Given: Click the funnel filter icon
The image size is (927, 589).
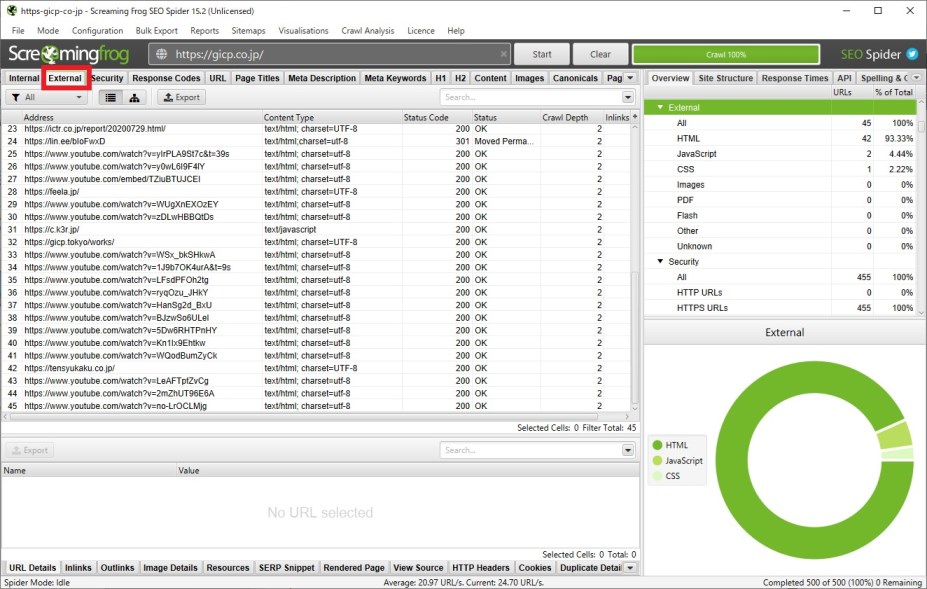Looking at the screenshot, I should coord(16,98).
